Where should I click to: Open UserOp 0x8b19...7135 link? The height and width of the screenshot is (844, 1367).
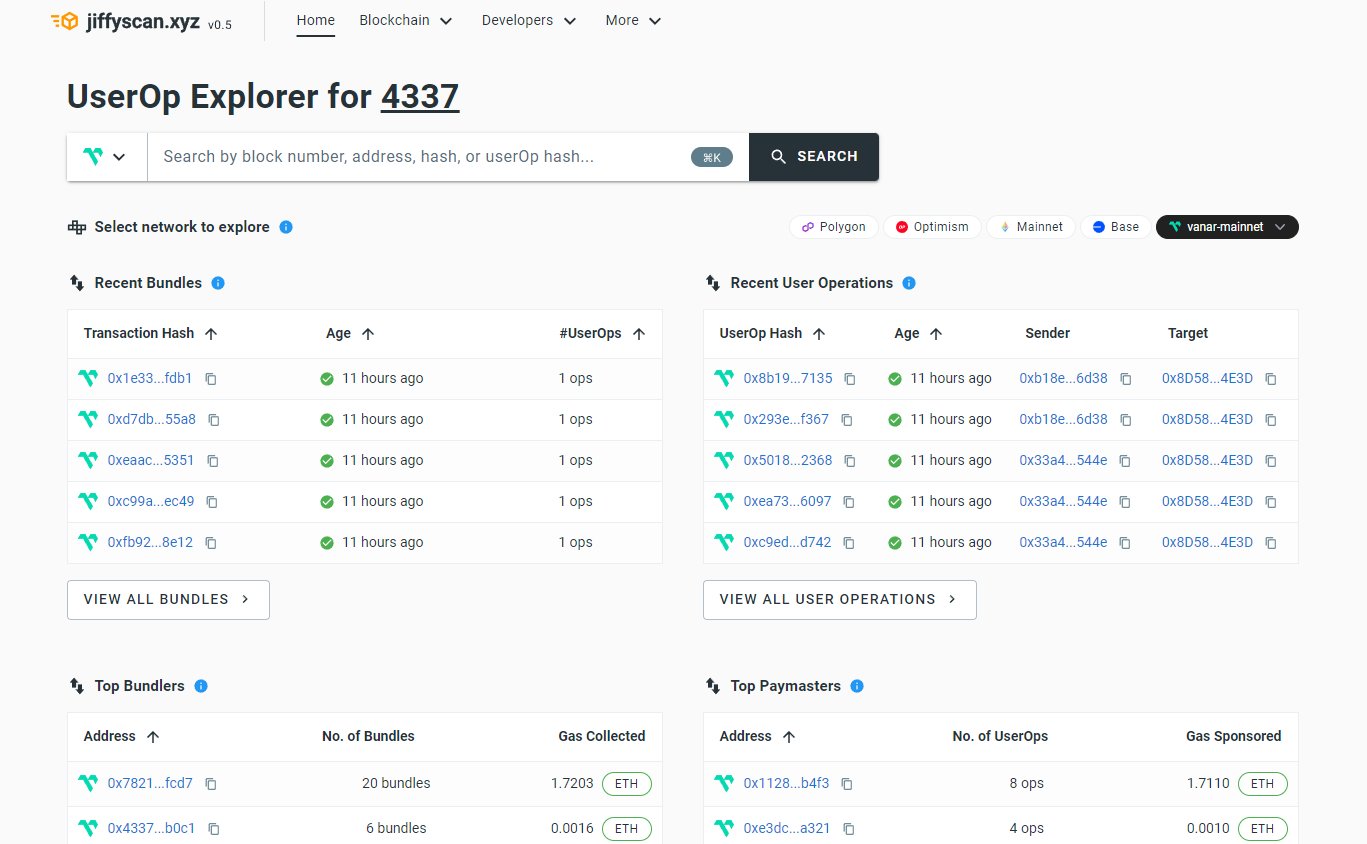click(x=788, y=379)
